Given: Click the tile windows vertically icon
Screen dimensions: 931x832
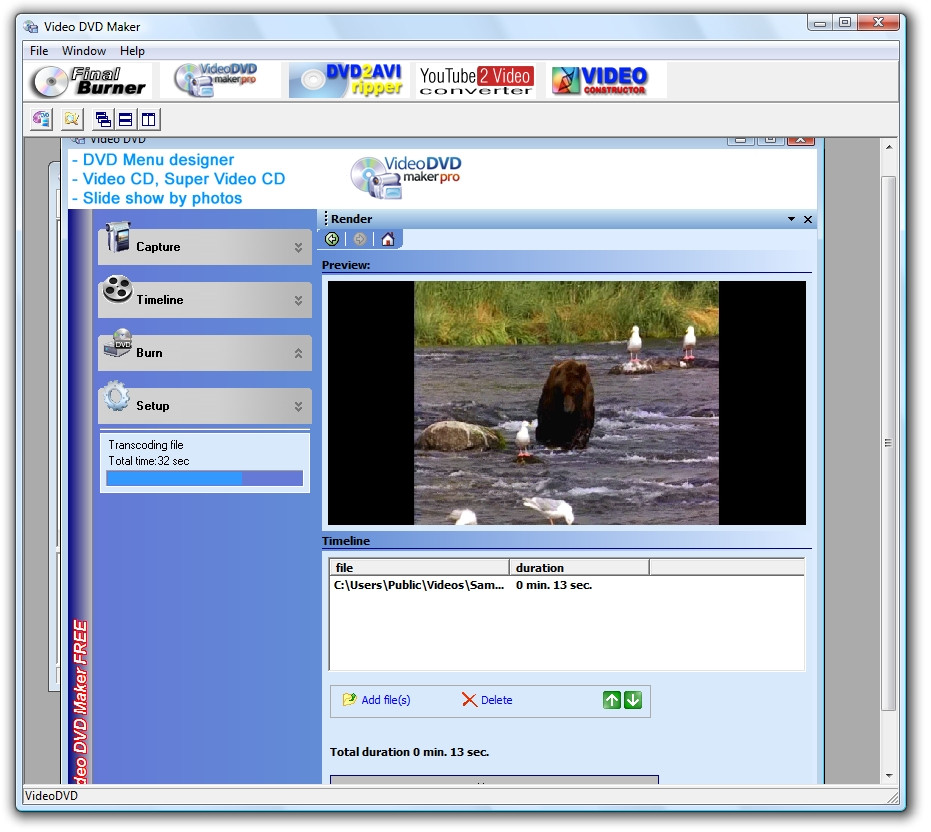Looking at the screenshot, I should point(148,120).
